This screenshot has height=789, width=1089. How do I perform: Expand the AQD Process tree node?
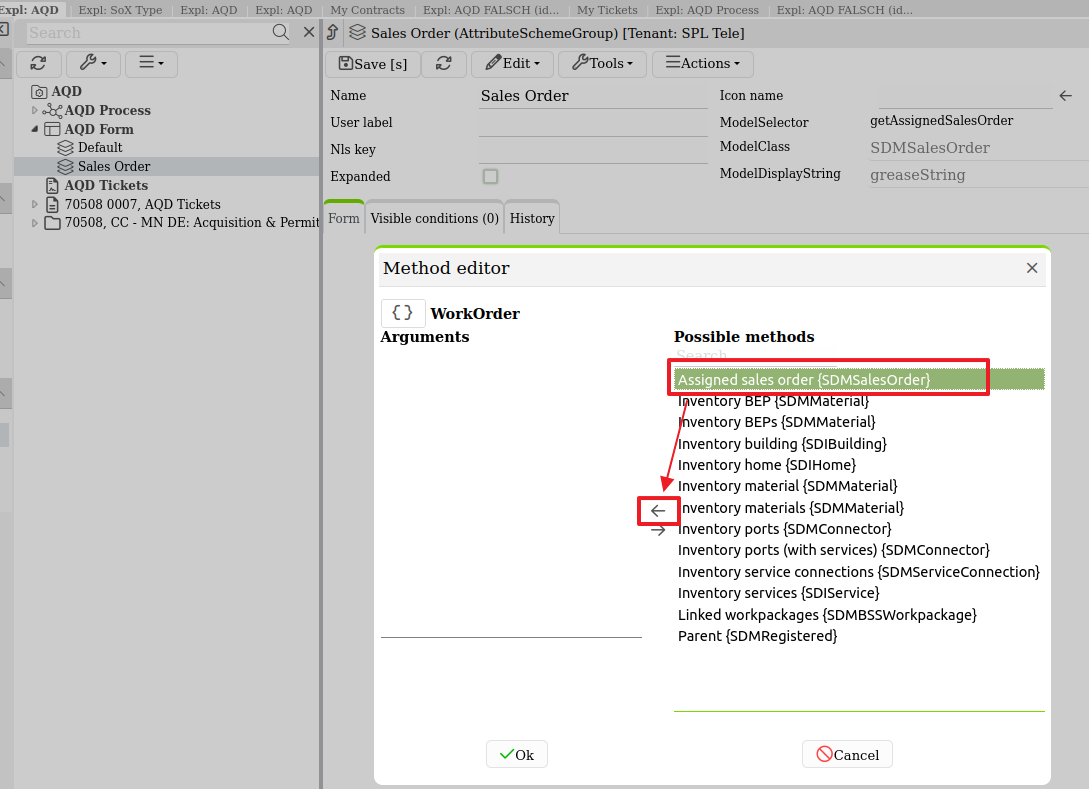point(35,110)
